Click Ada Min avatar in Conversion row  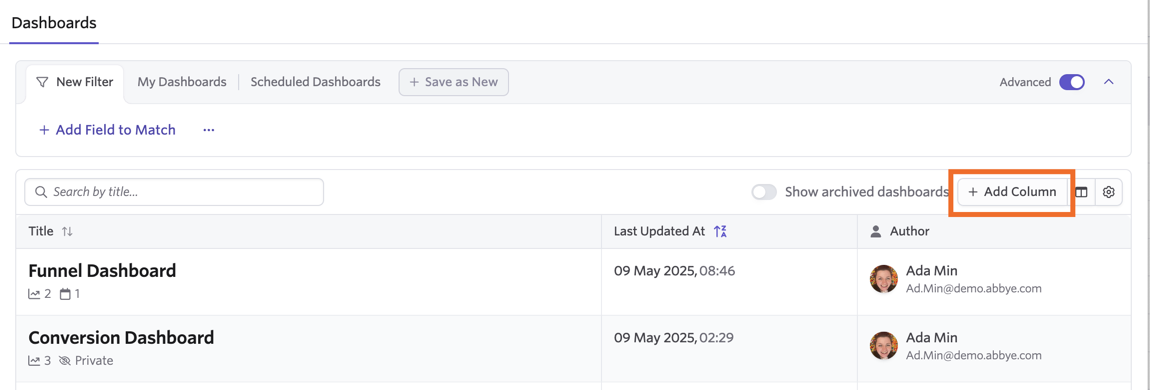point(885,345)
